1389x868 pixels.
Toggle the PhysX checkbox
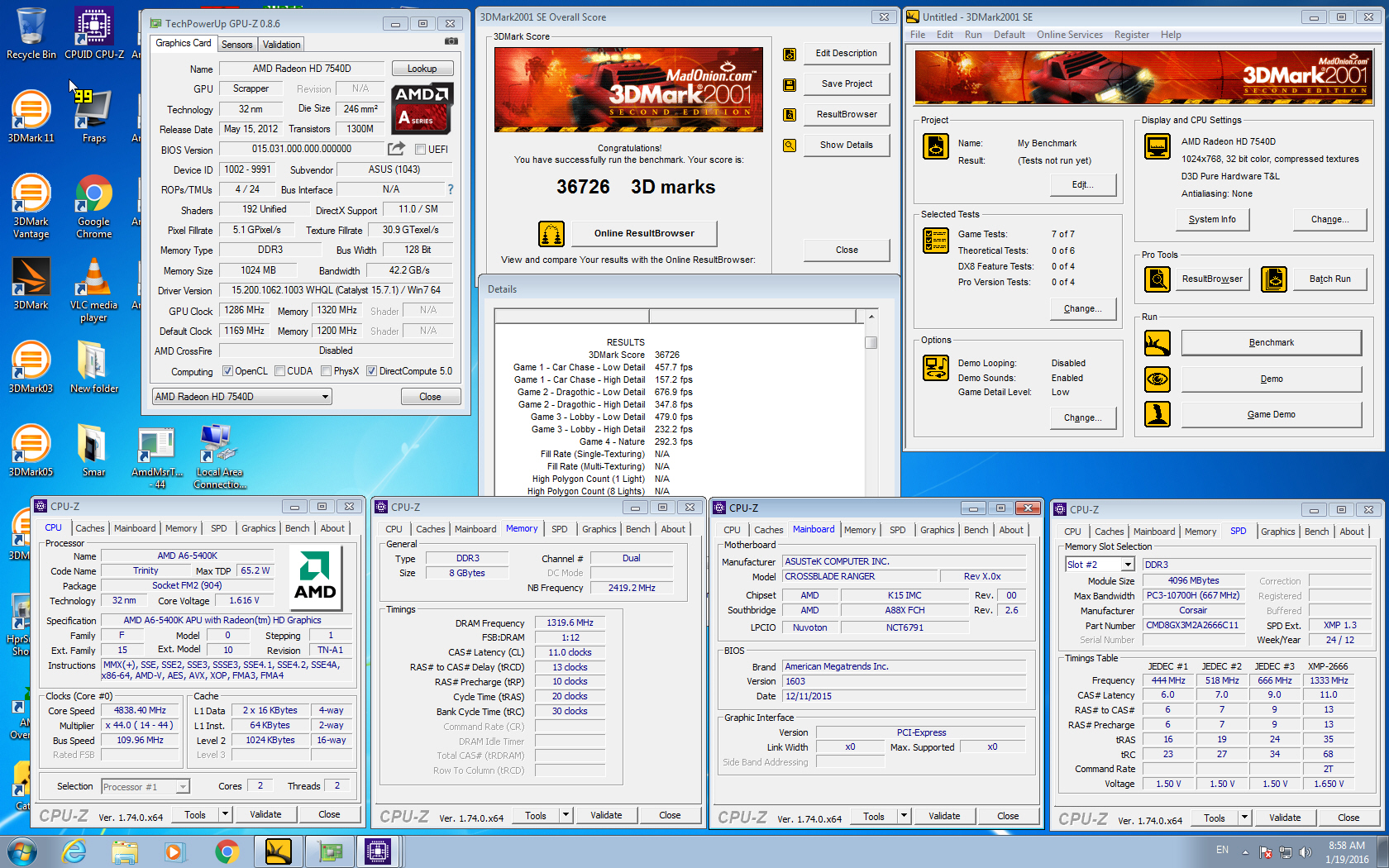(326, 371)
